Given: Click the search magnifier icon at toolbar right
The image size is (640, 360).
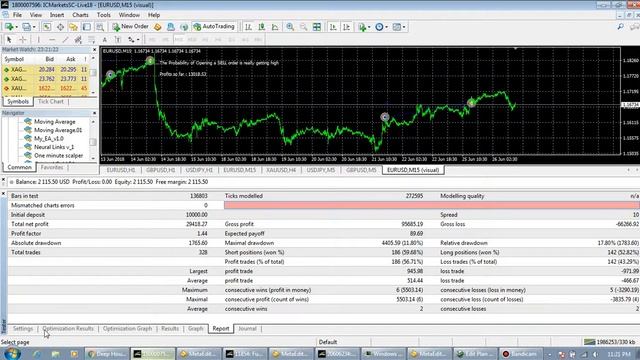Looking at the screenshot, I should (x=620, y=27).
